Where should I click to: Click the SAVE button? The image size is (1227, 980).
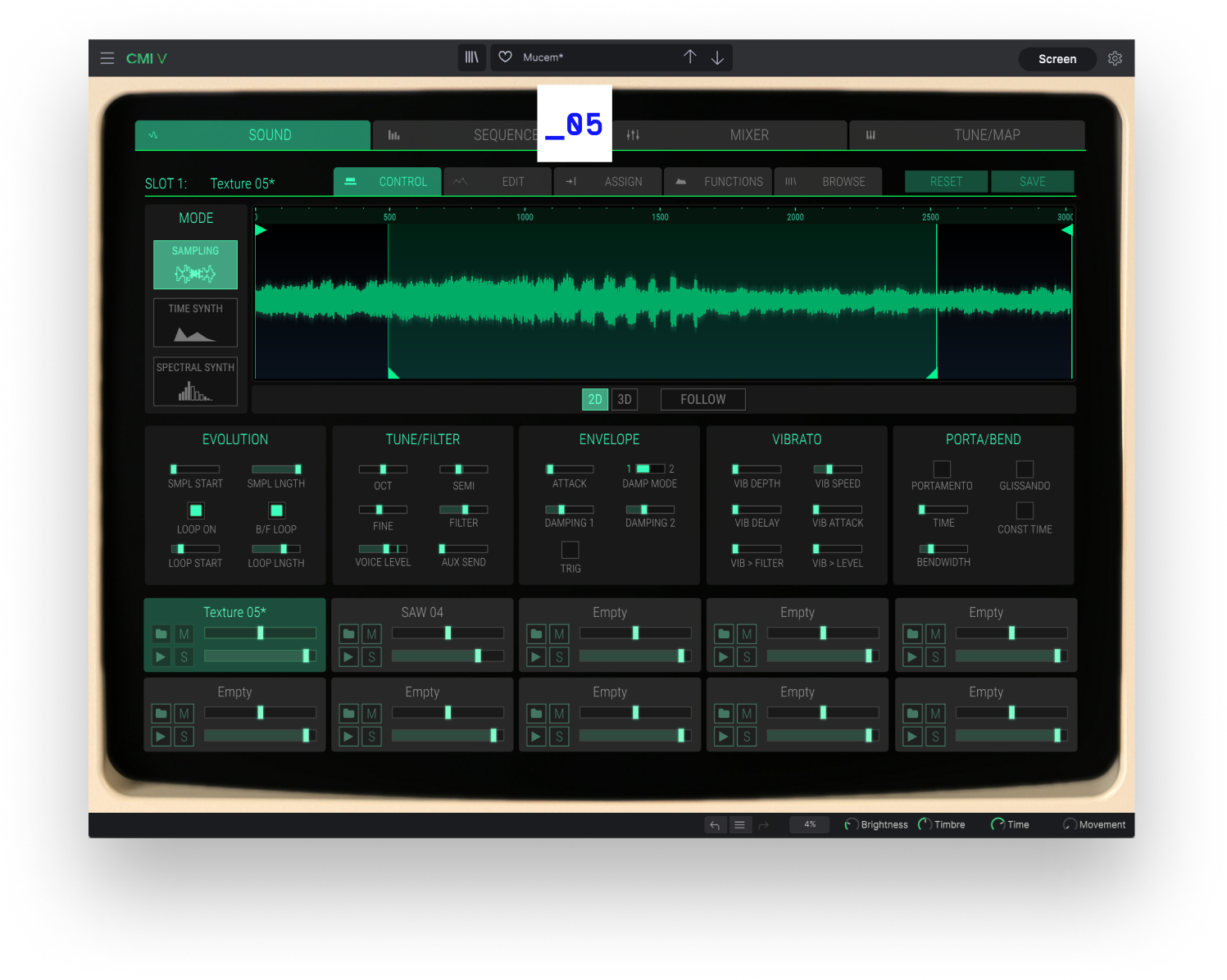pos(1032,182)
